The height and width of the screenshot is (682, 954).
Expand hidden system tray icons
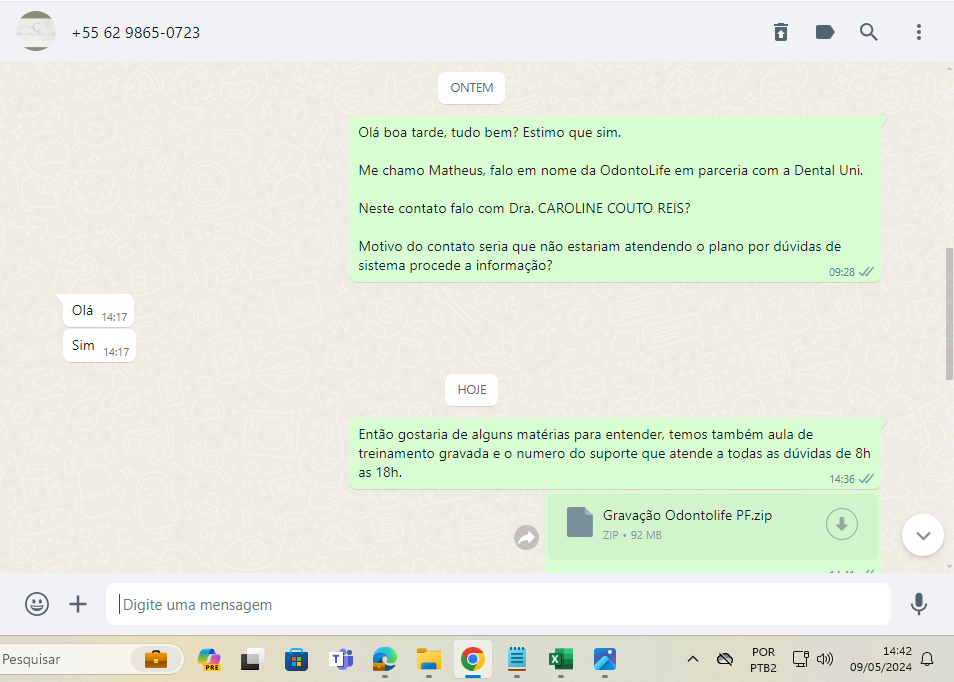click(692, 659)
